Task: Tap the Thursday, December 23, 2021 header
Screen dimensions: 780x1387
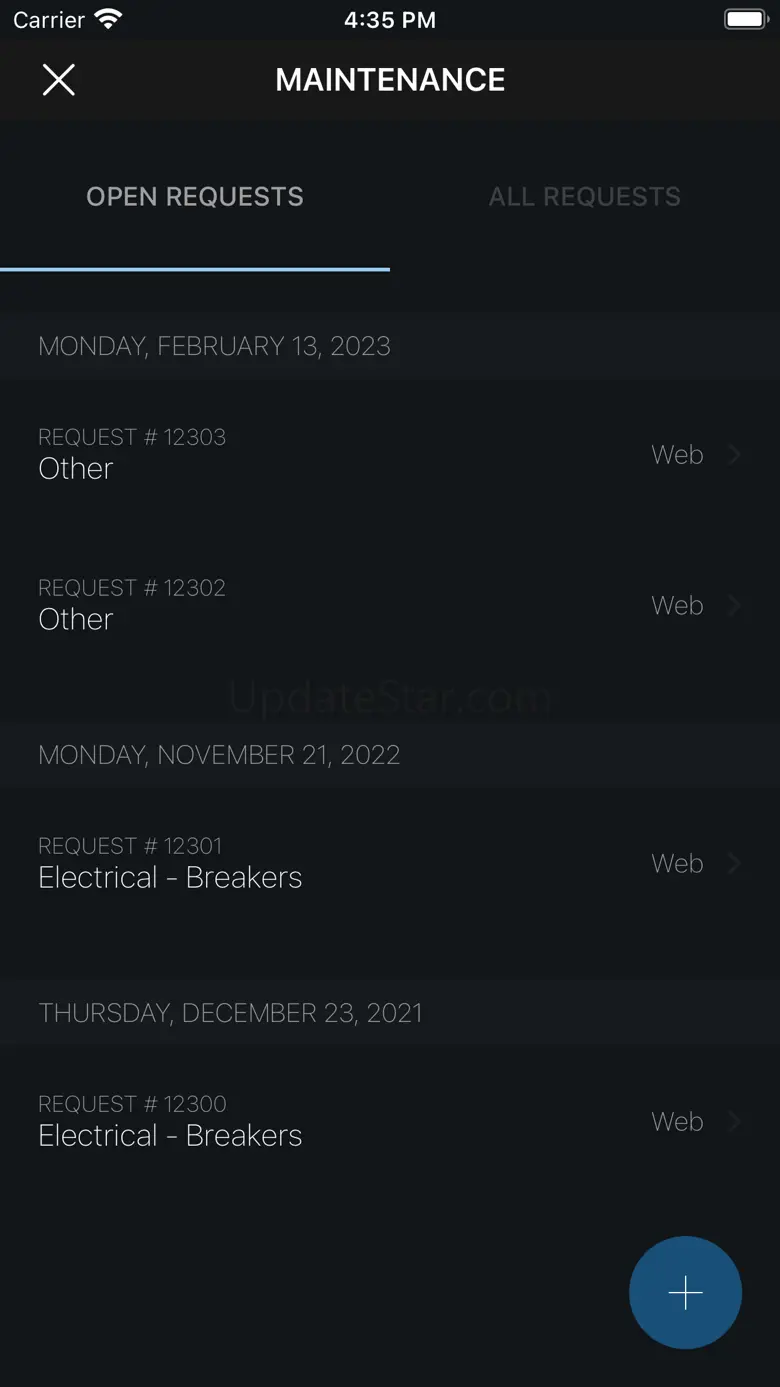Action: [x=230, y=1013]
